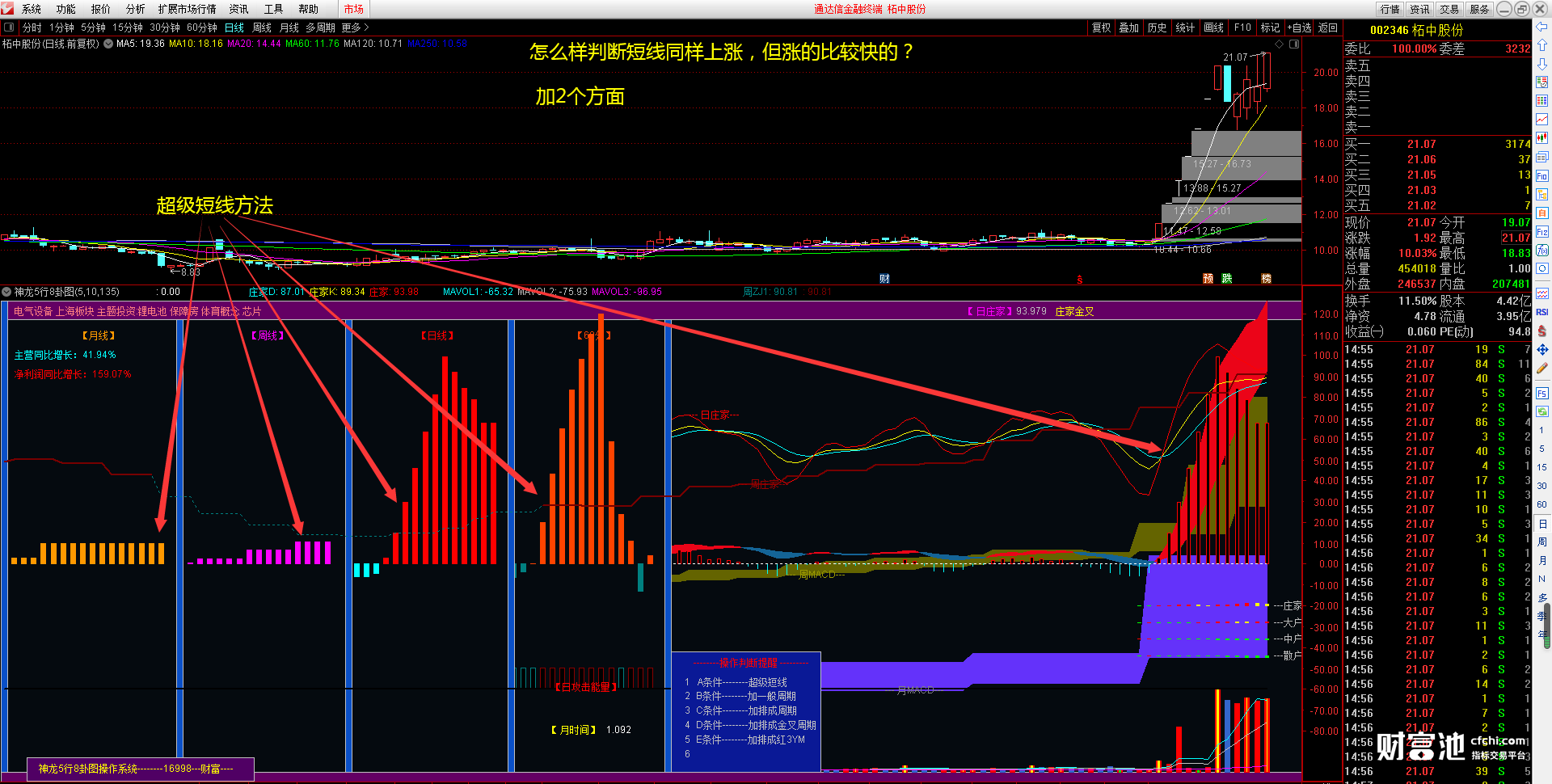Viewport: 1552px width, 784px height.
Task: Click the red dollar sign sidebar icon
Action: (1542, 331)
